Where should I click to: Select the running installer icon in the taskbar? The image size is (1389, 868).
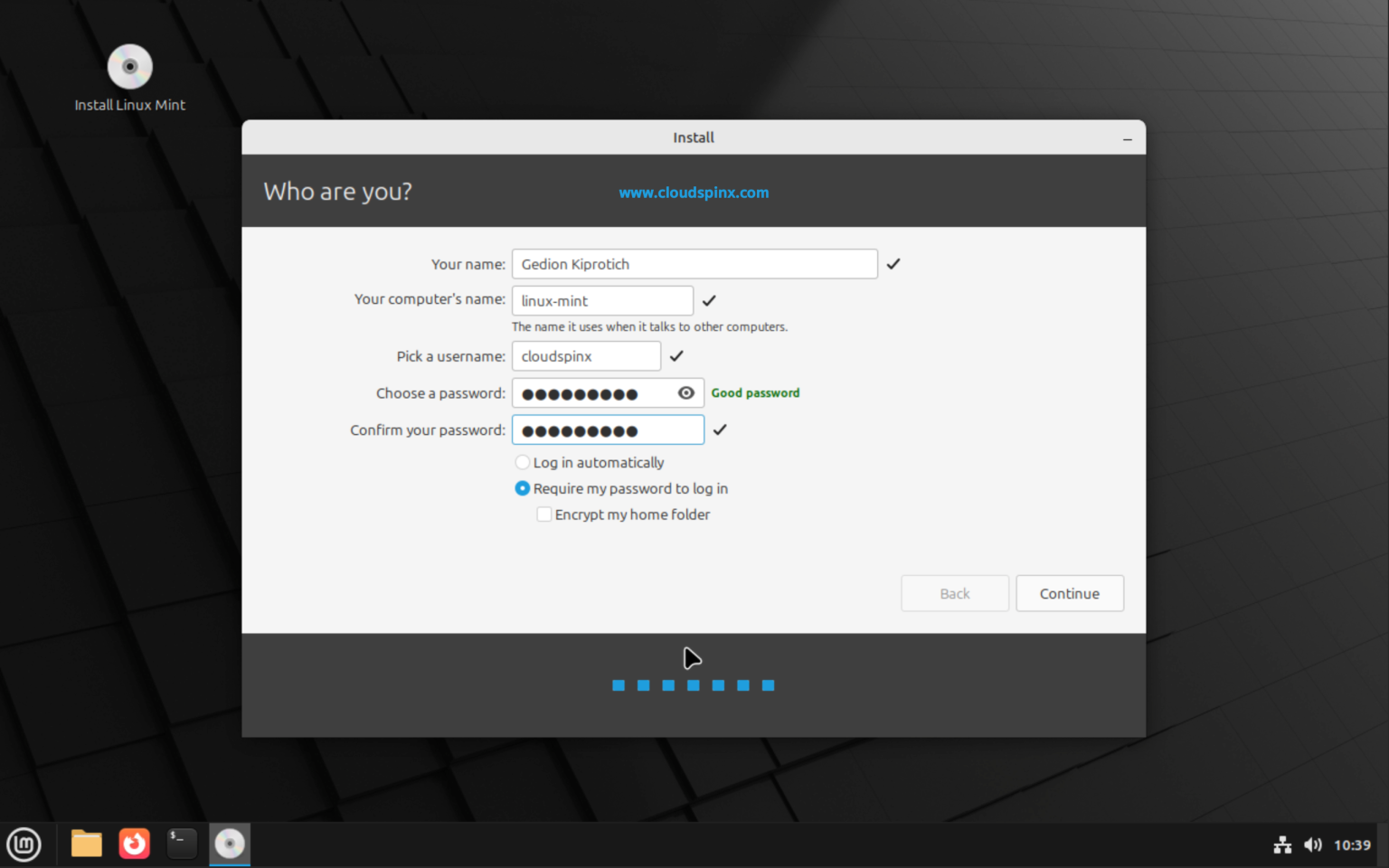point(229,844)
